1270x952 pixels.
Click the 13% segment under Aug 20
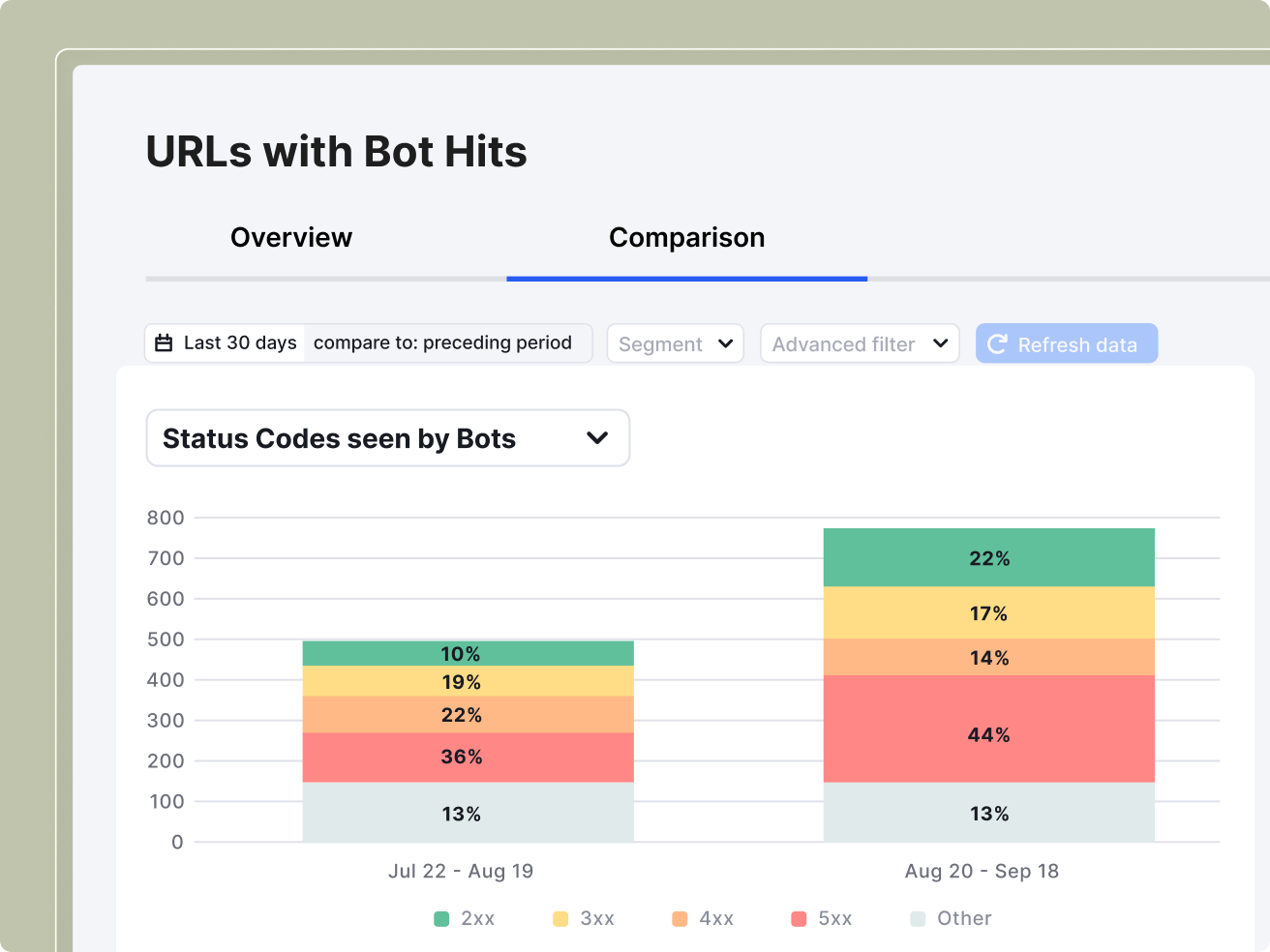pos(988,814)
